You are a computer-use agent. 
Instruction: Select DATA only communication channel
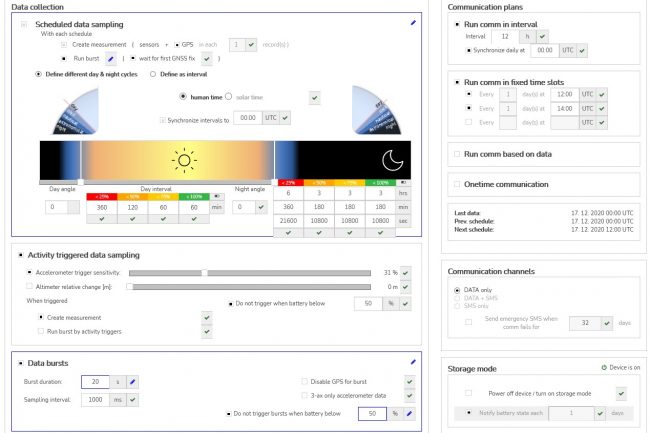[x=457, y=291]
